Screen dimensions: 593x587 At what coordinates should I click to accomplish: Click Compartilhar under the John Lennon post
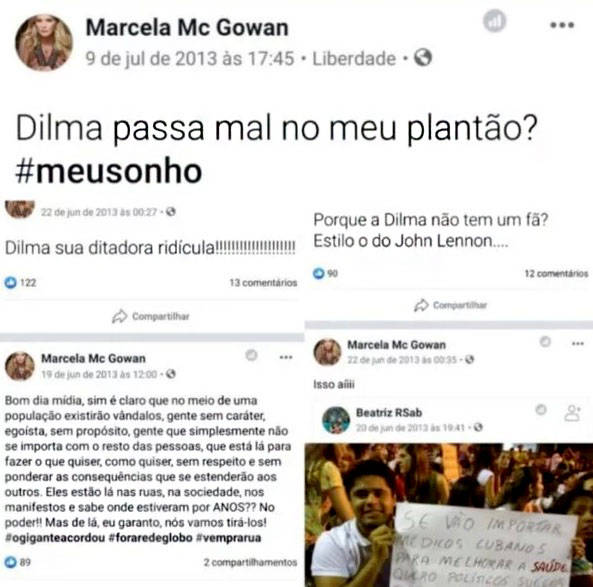(x=450, y=305)
